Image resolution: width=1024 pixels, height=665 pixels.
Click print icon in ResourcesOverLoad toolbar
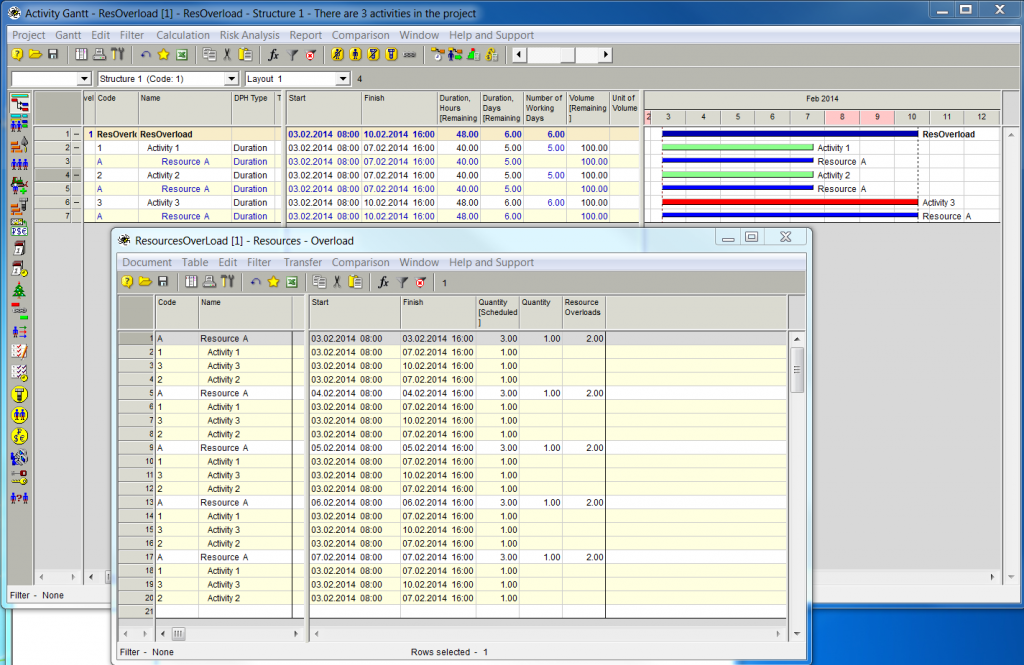tap(209, 282)
